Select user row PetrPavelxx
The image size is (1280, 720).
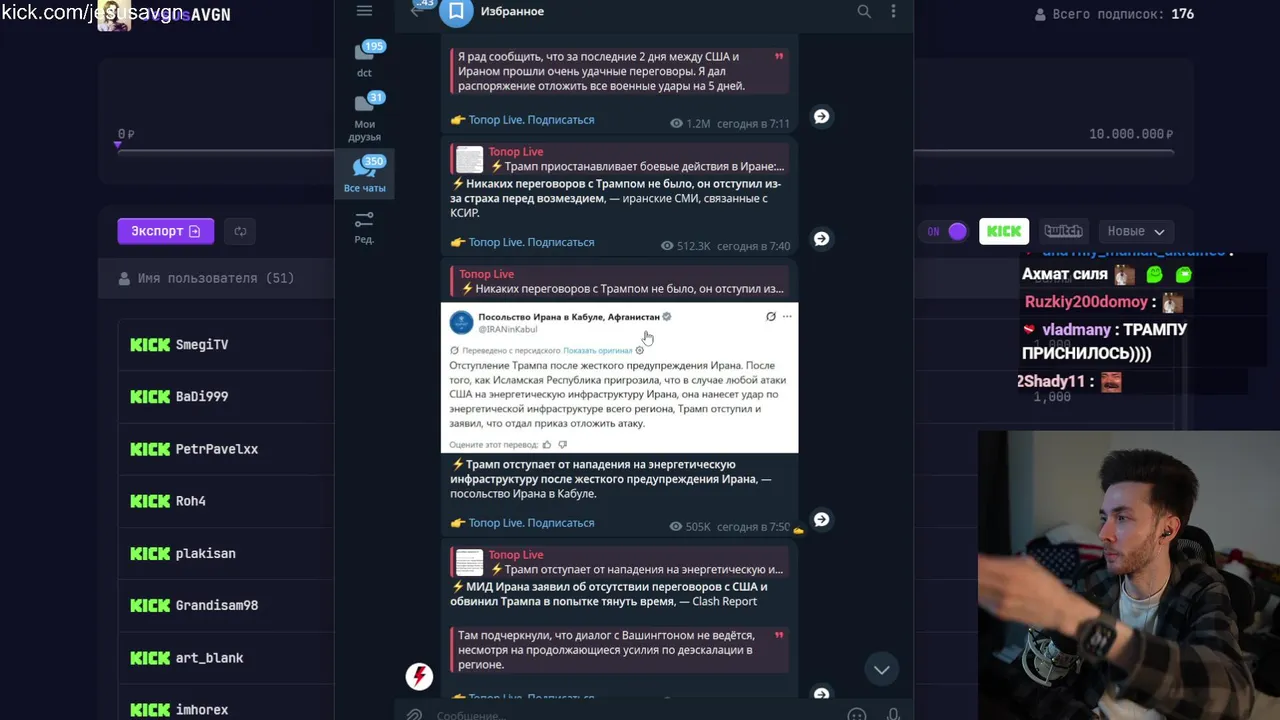click(x=226, y=449)
